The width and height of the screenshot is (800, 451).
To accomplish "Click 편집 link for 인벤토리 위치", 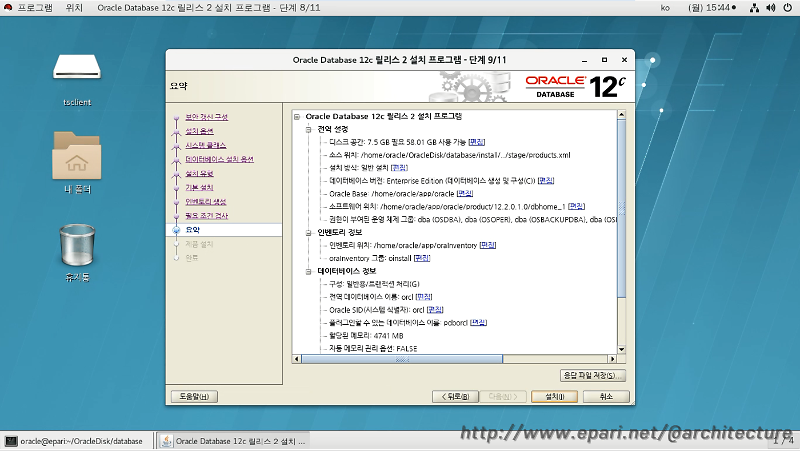I will point(488,245).
